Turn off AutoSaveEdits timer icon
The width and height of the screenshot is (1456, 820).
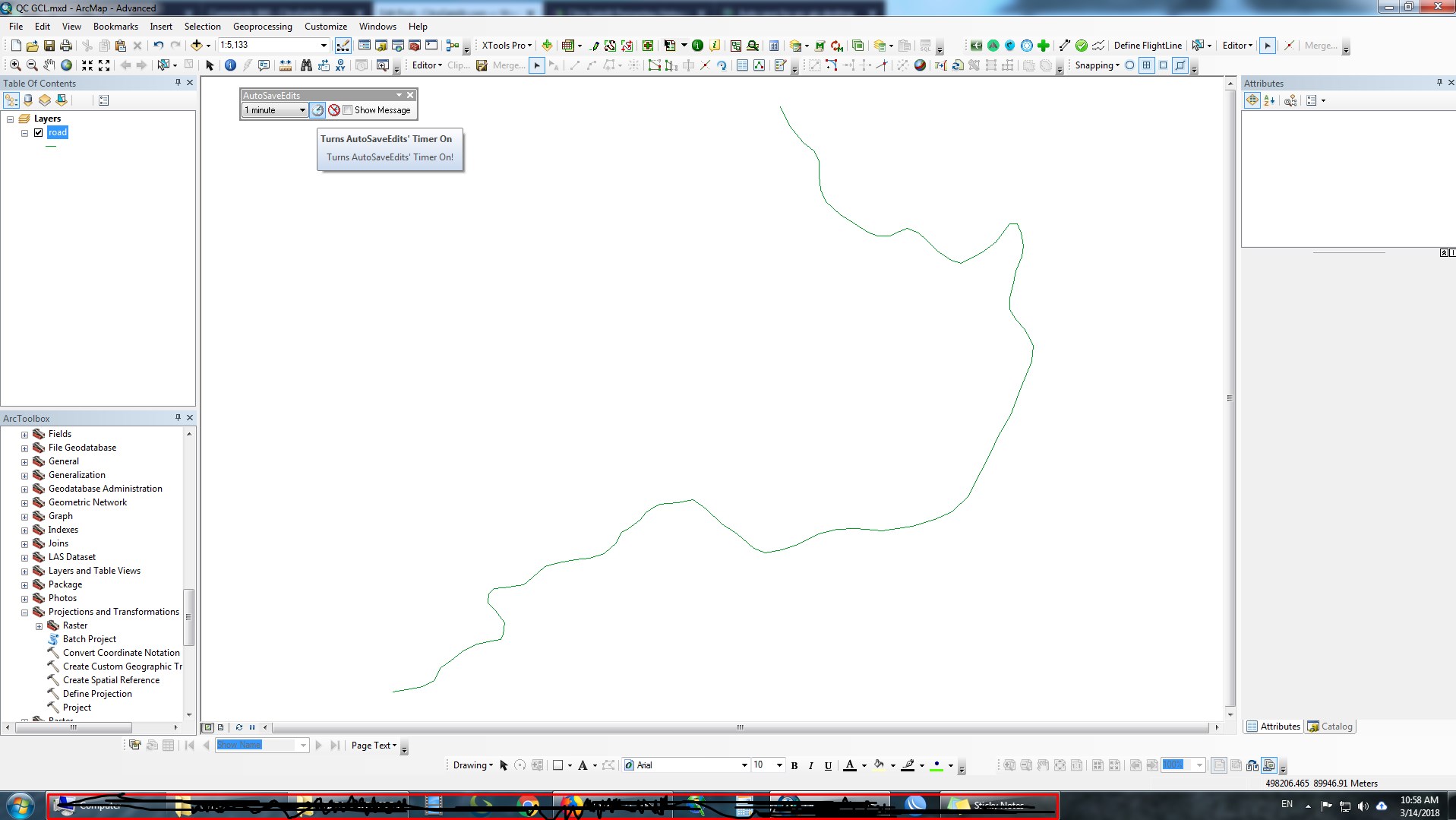pyautogui.click(x=333, y=110)
